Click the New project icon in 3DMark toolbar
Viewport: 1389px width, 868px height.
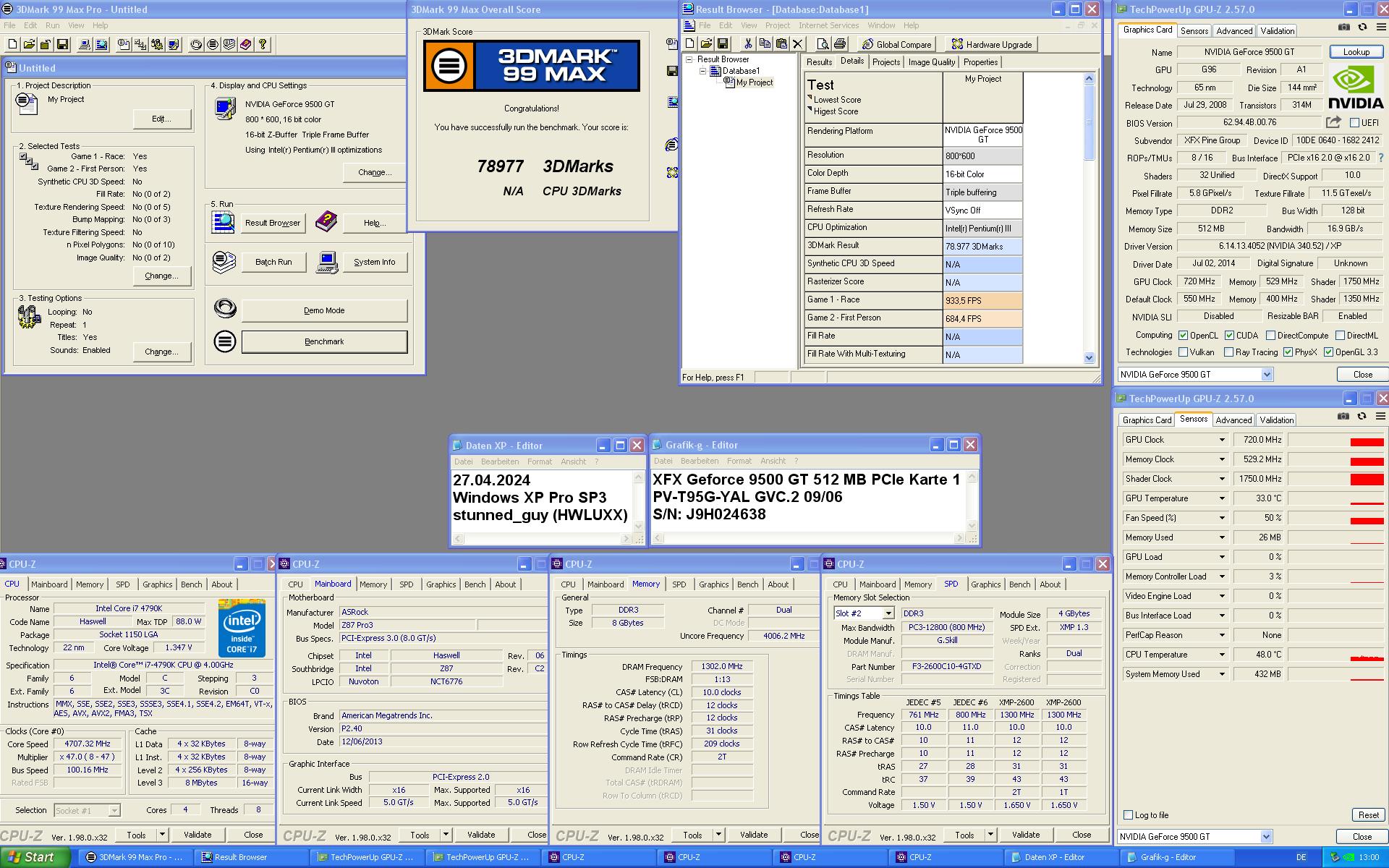tap(12, 44)
